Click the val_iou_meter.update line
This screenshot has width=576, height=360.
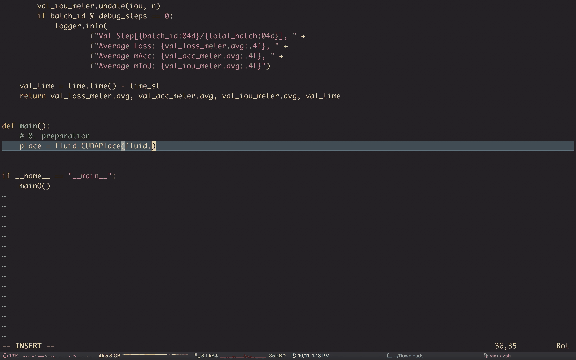click(x=99, y=6)
